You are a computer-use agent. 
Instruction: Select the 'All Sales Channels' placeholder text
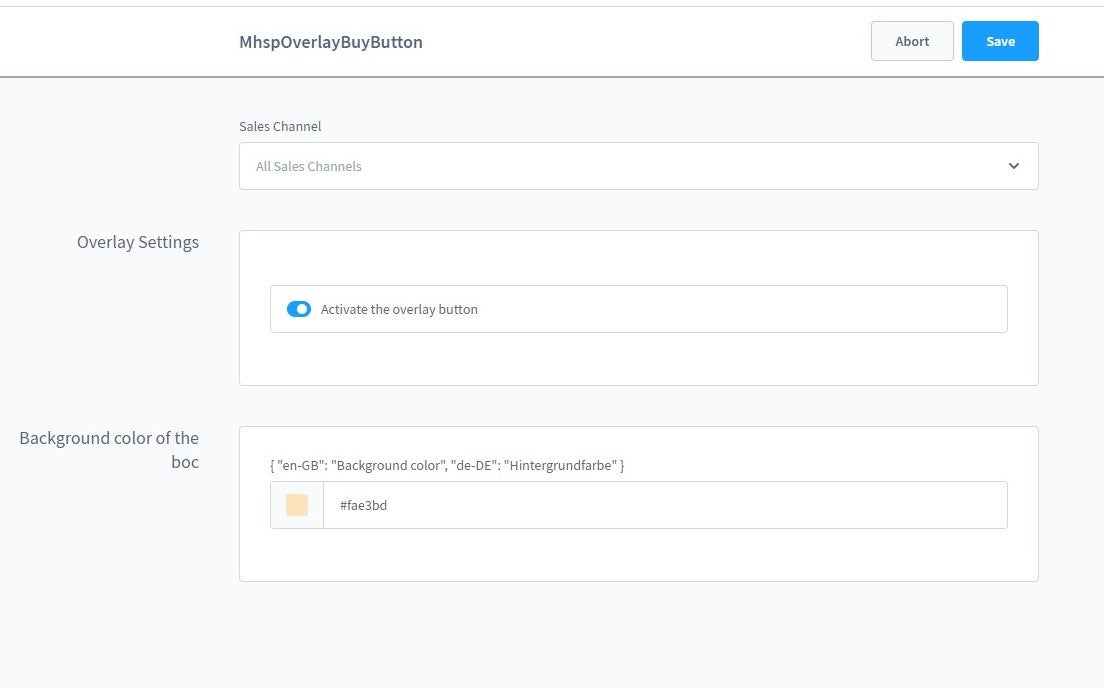309,166
